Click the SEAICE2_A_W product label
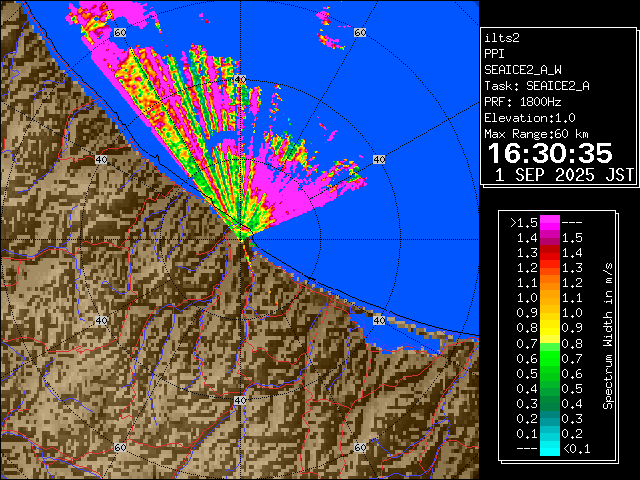 [x=524, y=70]
